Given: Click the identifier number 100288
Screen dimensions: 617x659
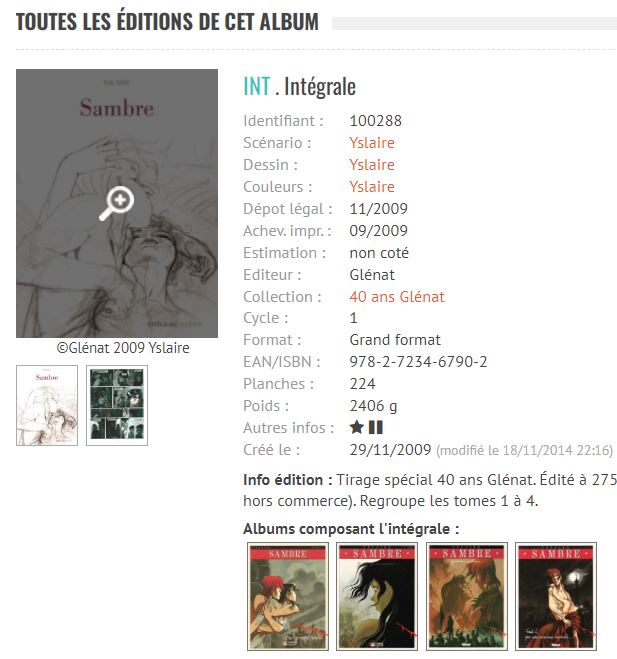Looking at the screenshot, I should [376, 121].
